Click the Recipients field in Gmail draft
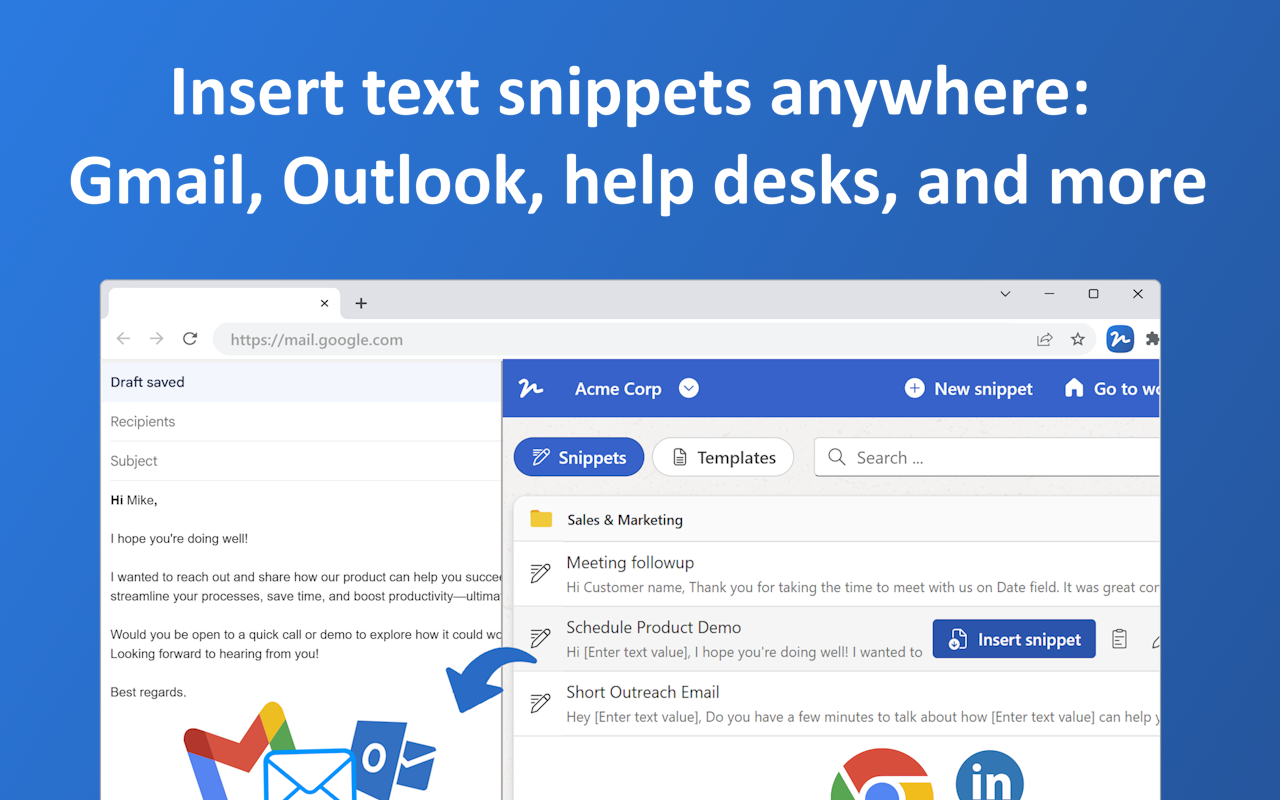 [x=301, y=421]
